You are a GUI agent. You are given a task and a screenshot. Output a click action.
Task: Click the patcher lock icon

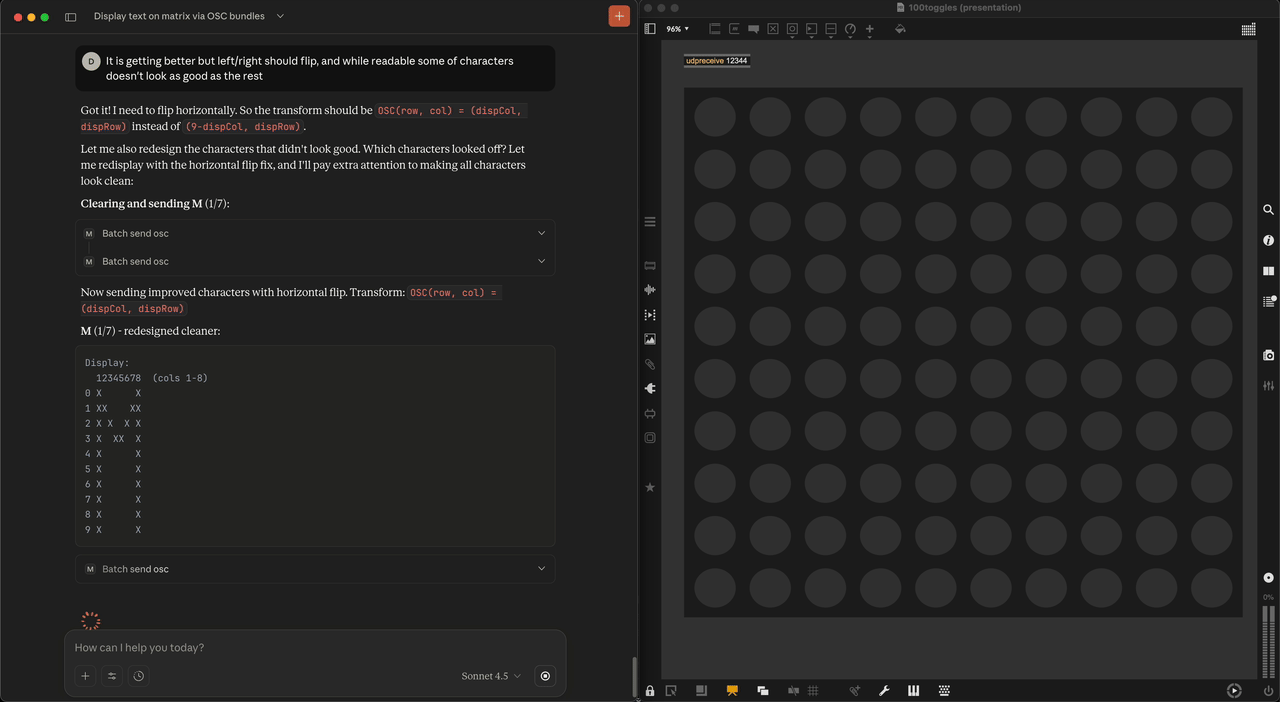coord(650,691)
